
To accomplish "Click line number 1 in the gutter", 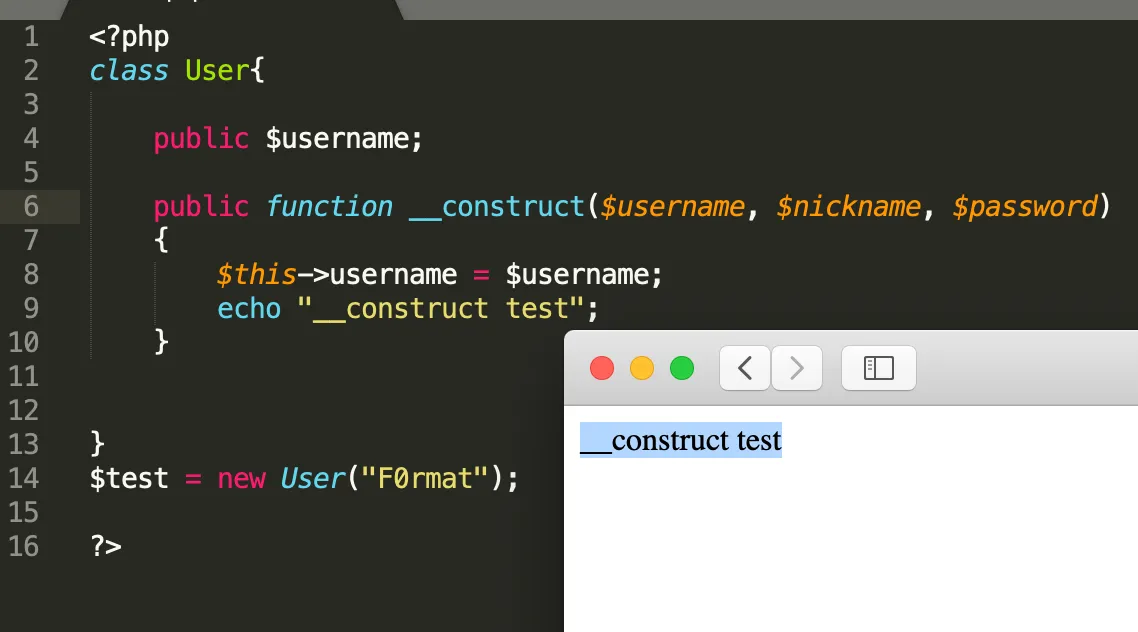I will tap(30, 38).
